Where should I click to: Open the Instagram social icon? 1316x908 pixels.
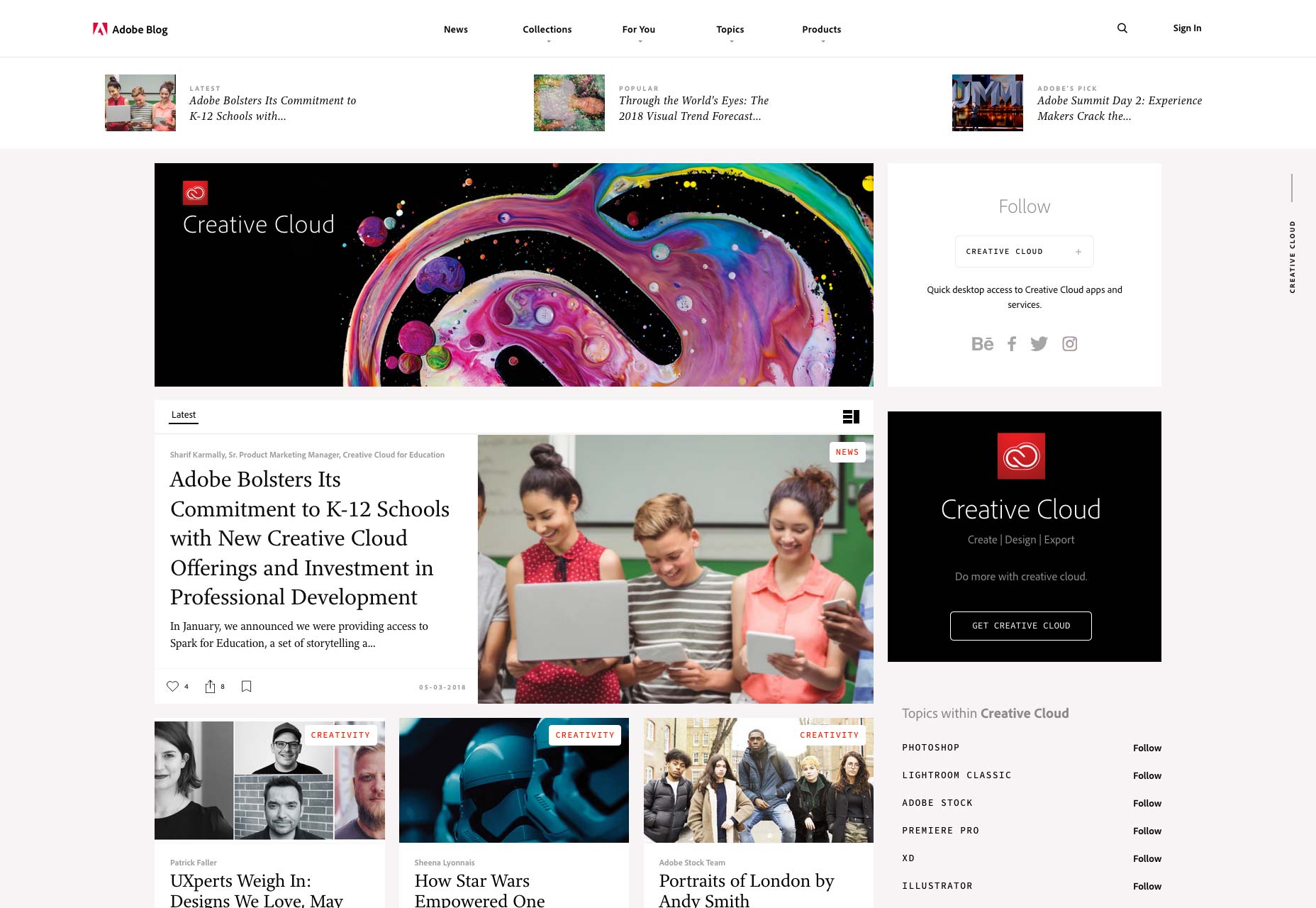1070,344
